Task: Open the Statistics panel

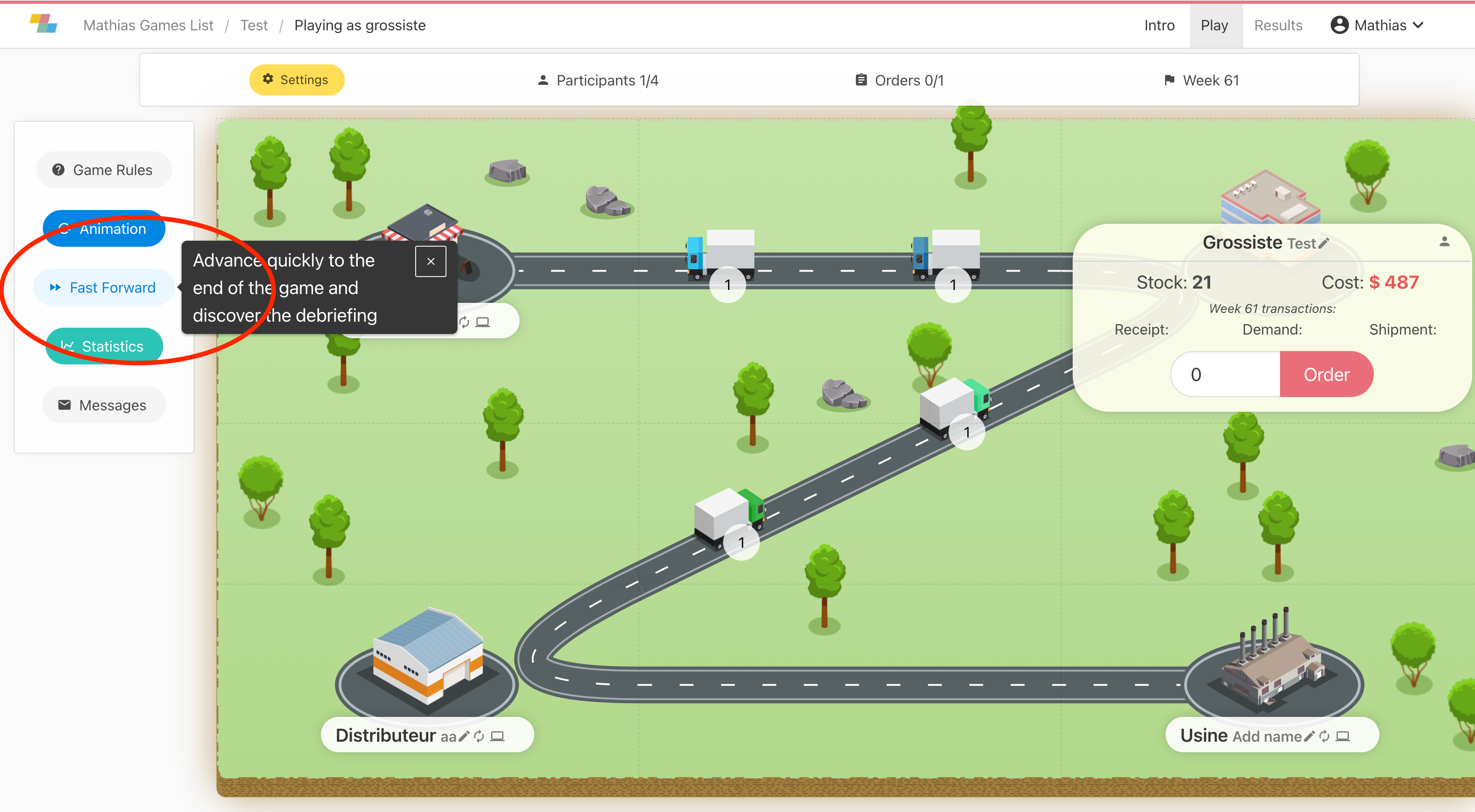Action: point(103,346)
